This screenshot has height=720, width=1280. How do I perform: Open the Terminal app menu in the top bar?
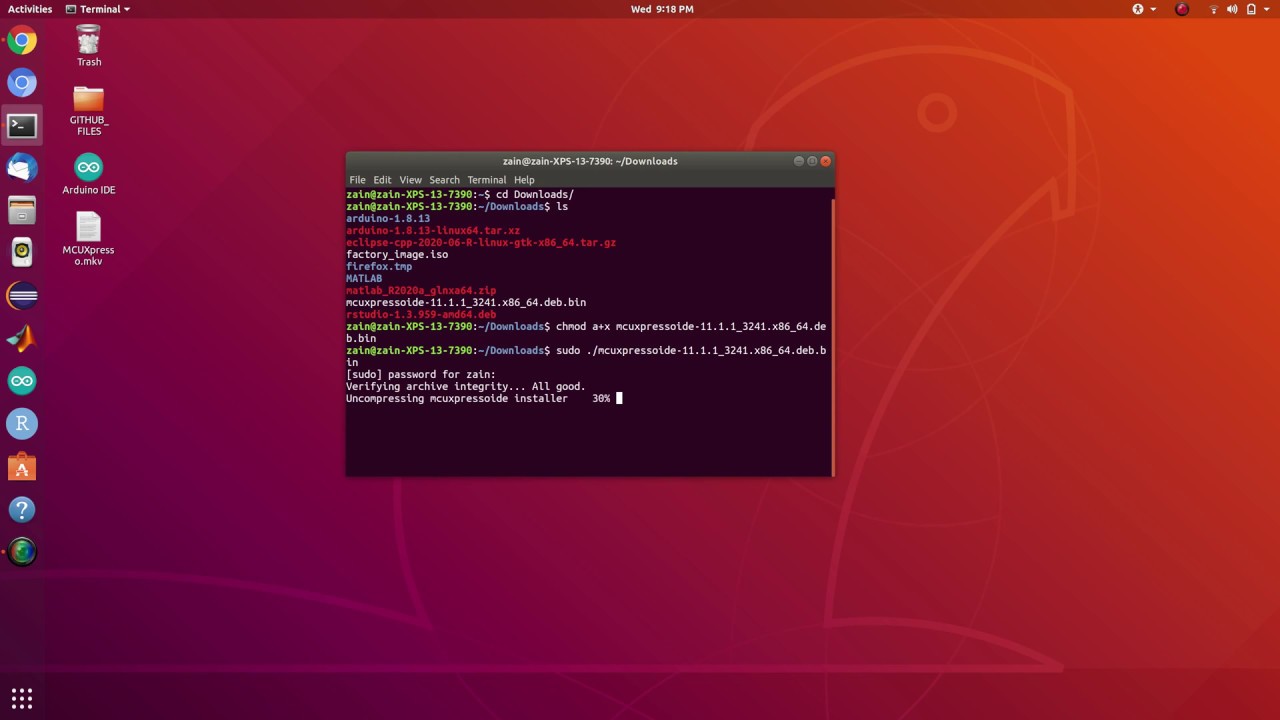tap(97, 9)
